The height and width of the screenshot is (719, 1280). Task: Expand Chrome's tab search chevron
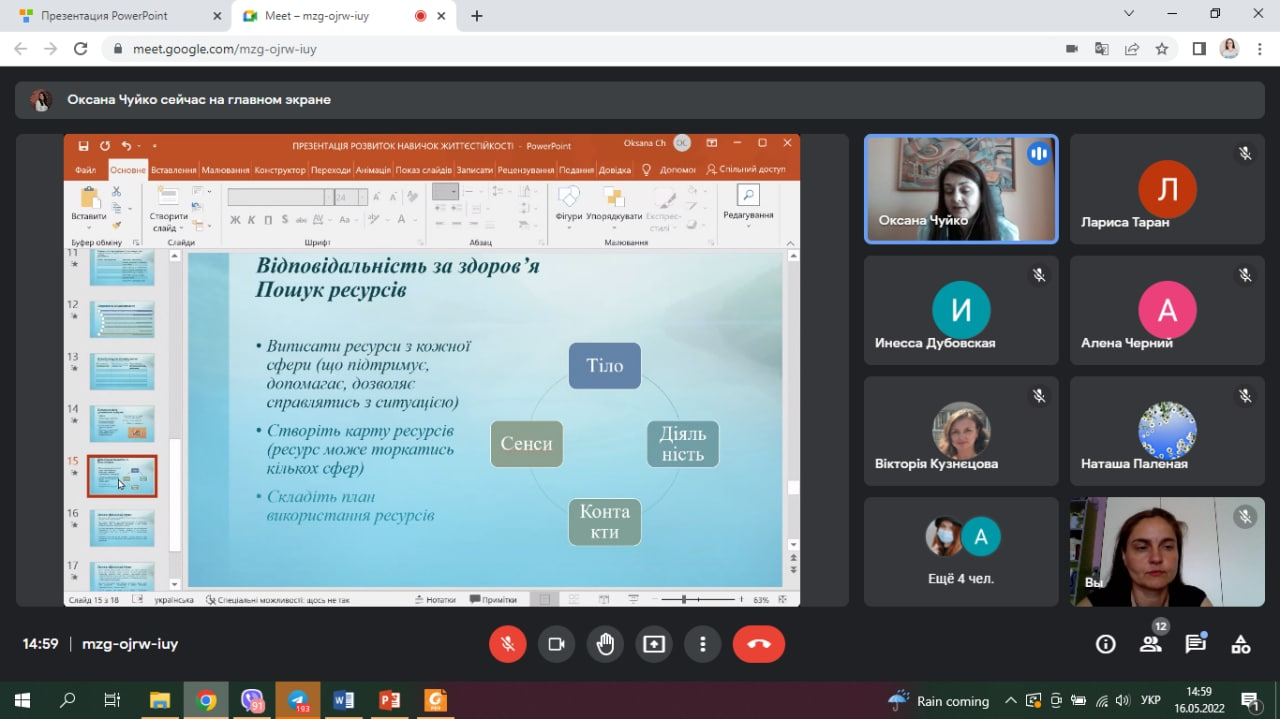1129,14
